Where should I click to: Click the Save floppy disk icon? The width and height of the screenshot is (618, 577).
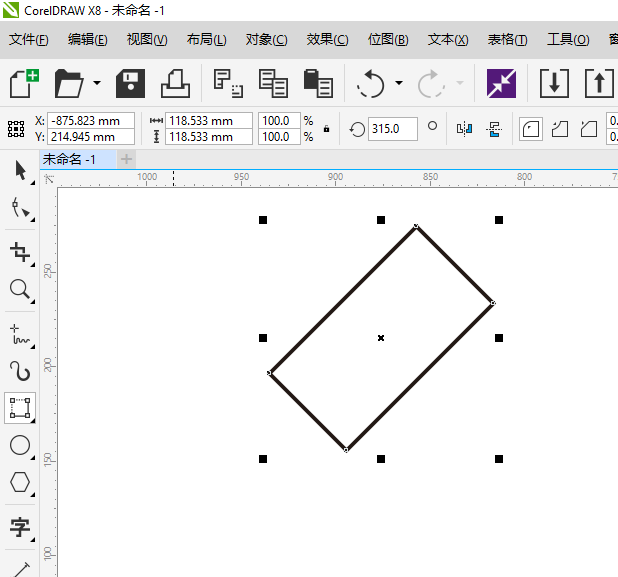pos(131,83)
